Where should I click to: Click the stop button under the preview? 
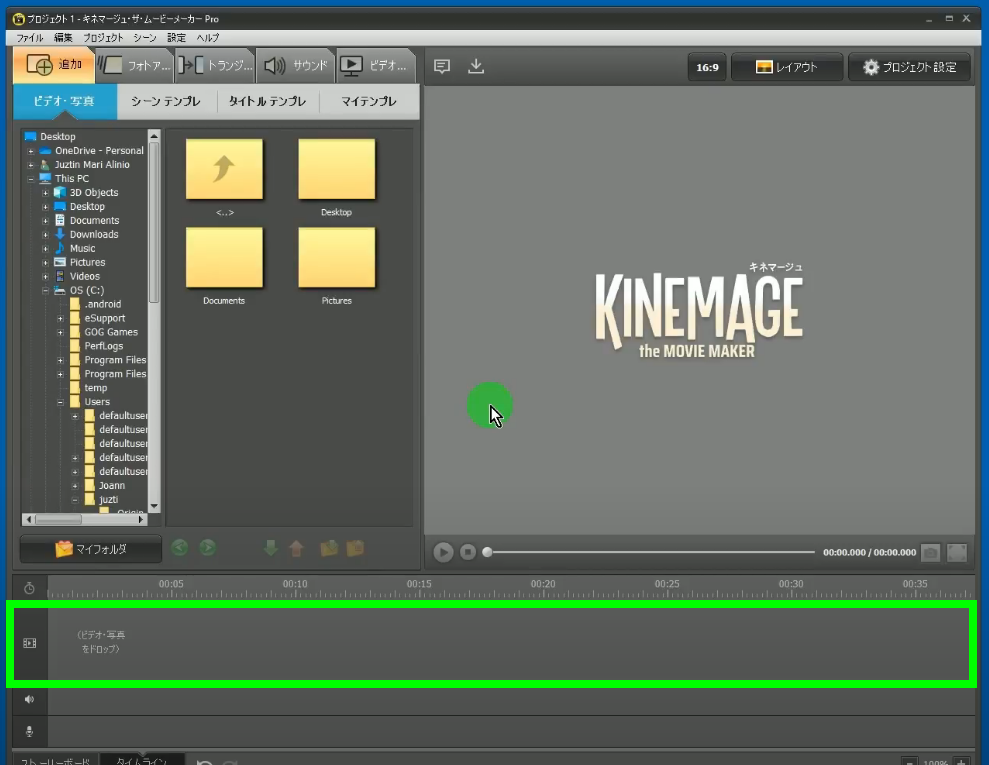point(467,552)
